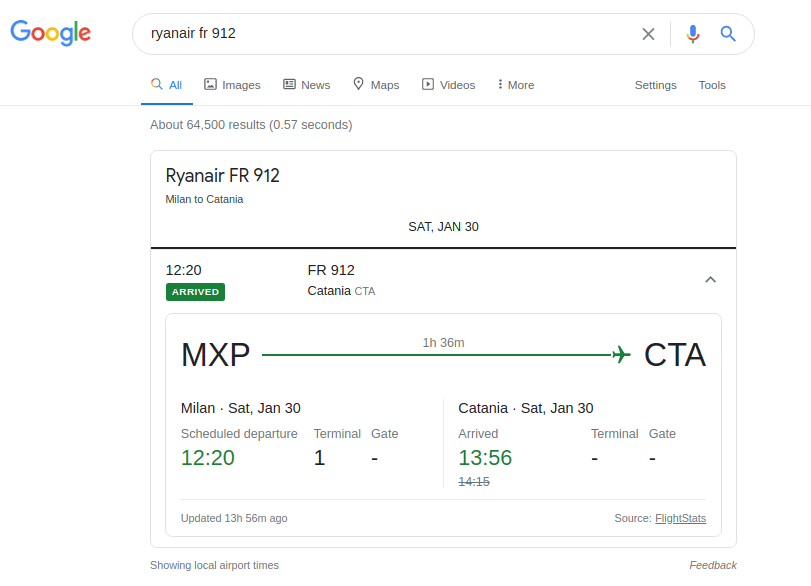Open search Settings
Screen dimensions: 811x586
click(655, 85)
